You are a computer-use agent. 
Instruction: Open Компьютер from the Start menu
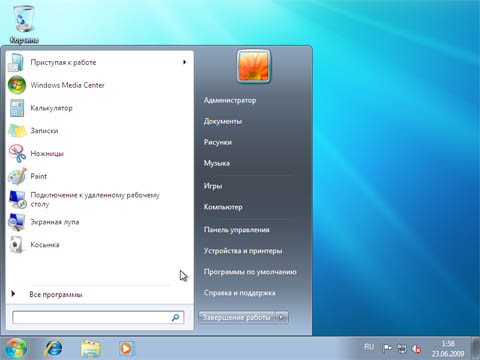[x=223, y=207]
